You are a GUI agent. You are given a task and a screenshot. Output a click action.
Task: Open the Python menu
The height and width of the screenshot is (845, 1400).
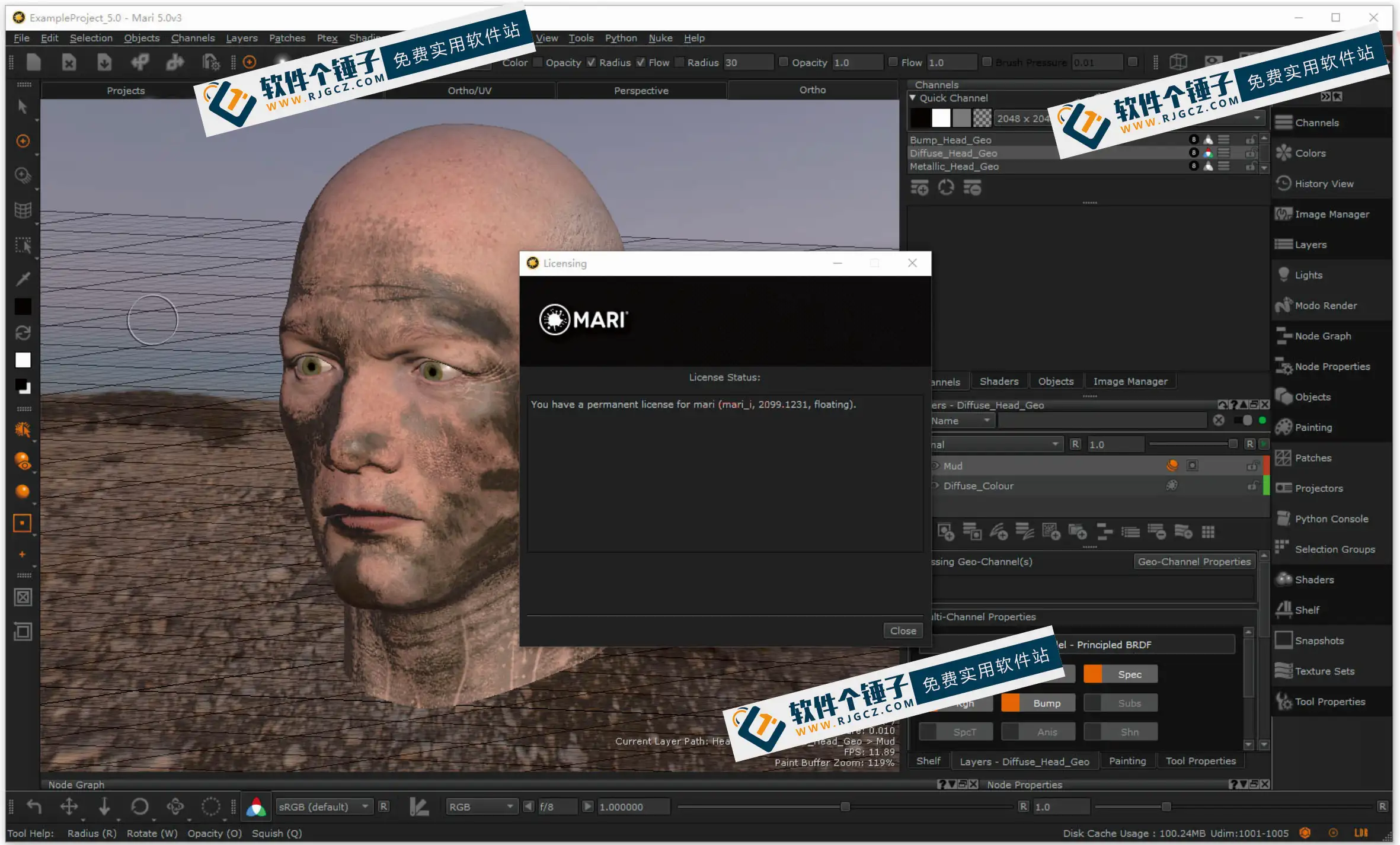click(x=621, y=38)
